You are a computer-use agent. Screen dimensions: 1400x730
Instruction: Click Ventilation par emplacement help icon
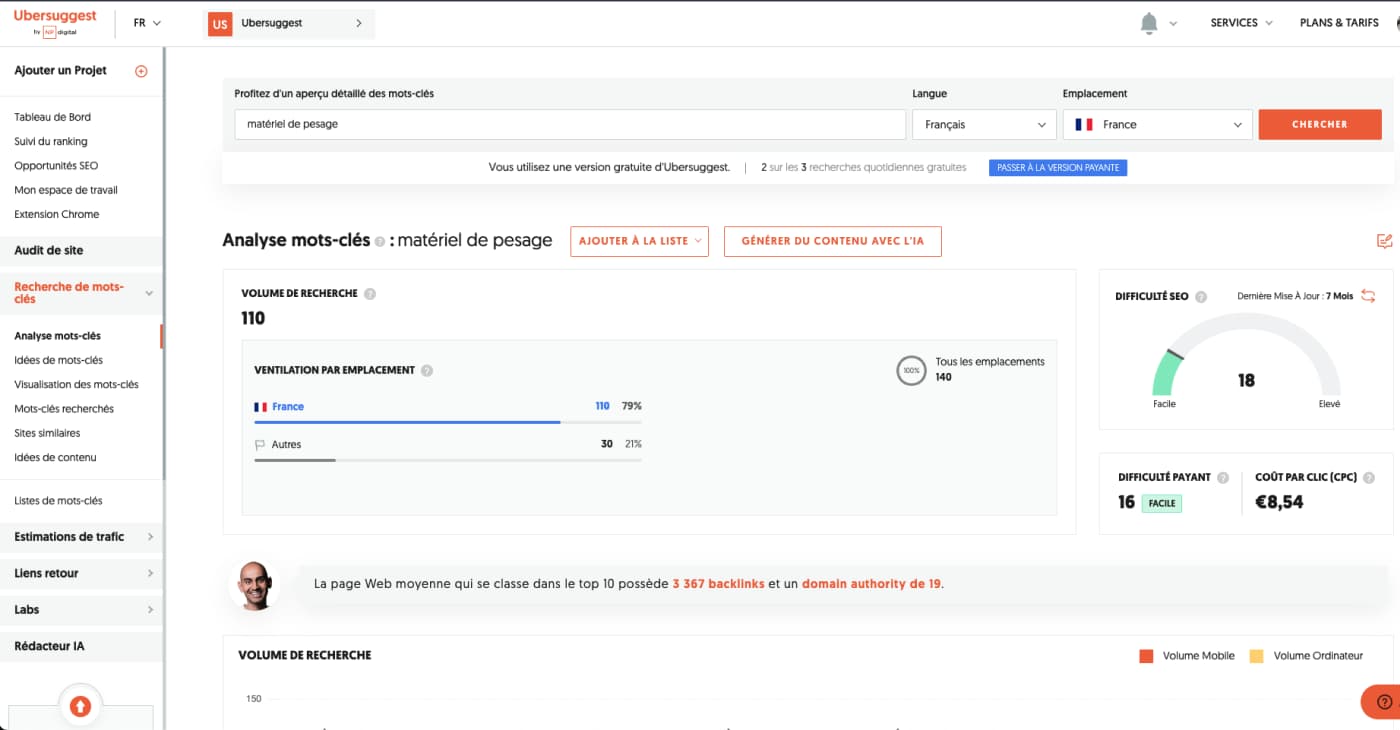[x=427, y=370]
